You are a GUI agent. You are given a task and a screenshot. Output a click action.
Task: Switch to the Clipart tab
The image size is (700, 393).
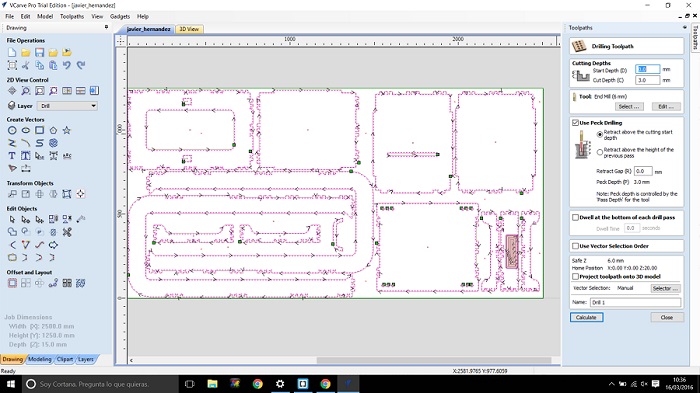(x=65, y=360)
